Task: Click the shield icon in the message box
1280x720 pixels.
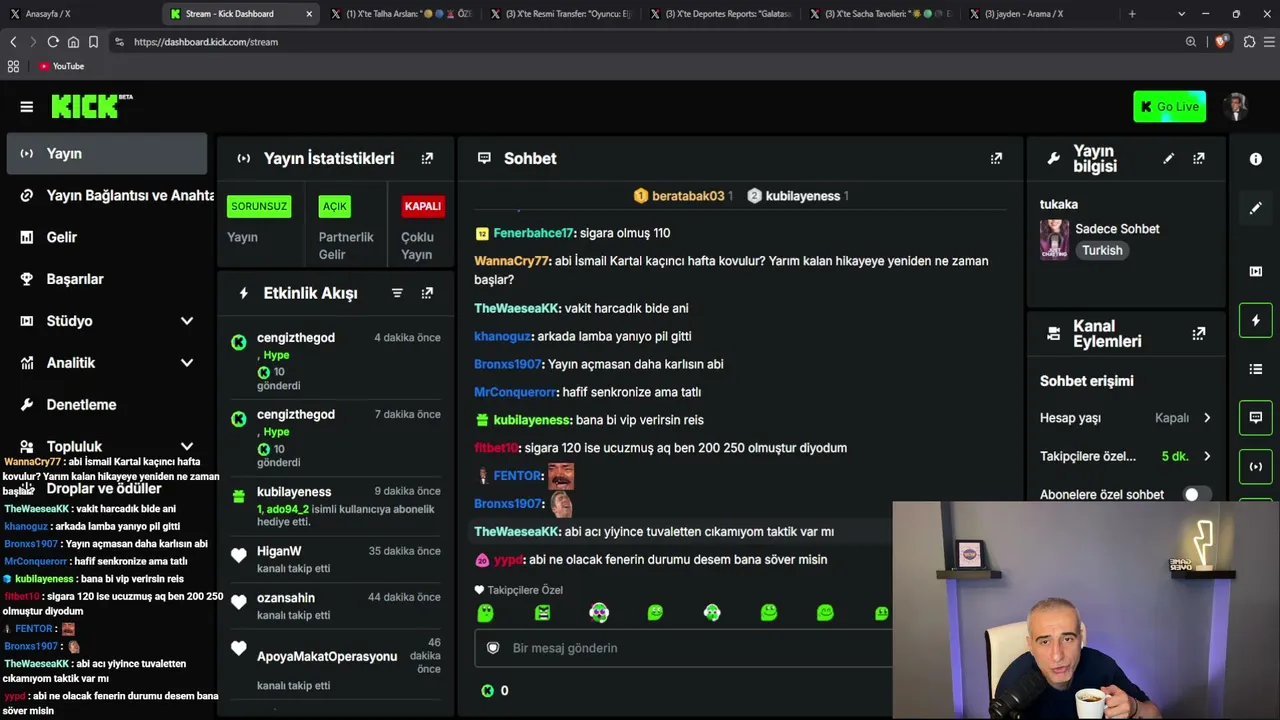Action: point(493,648)
